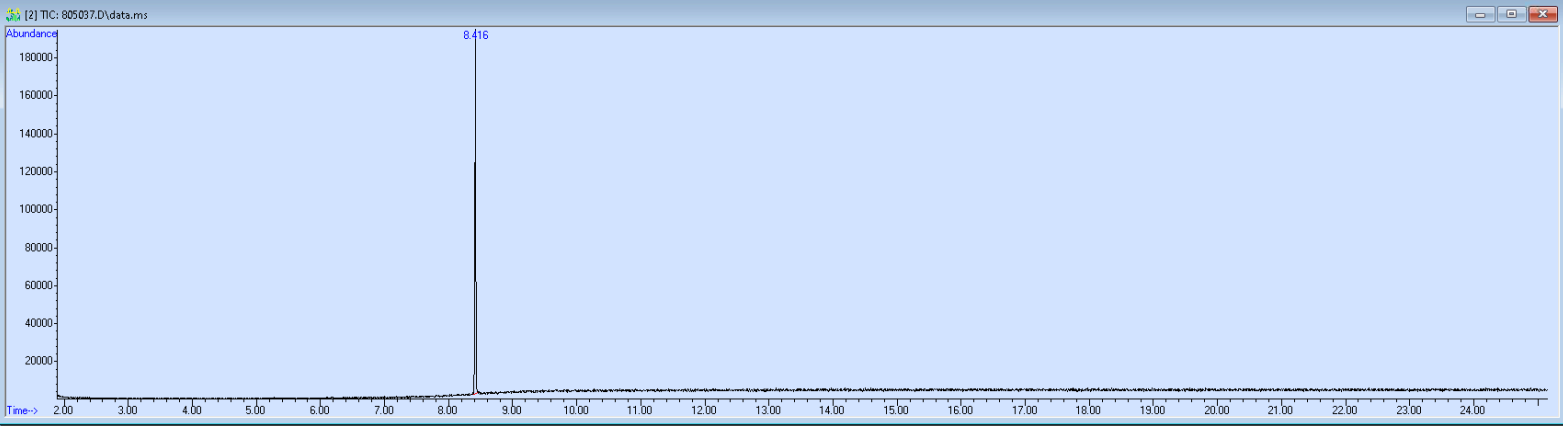Click the 100000 abundance tick label
This screenshot has width=1563, height=426.
click(x=35, y=209)
